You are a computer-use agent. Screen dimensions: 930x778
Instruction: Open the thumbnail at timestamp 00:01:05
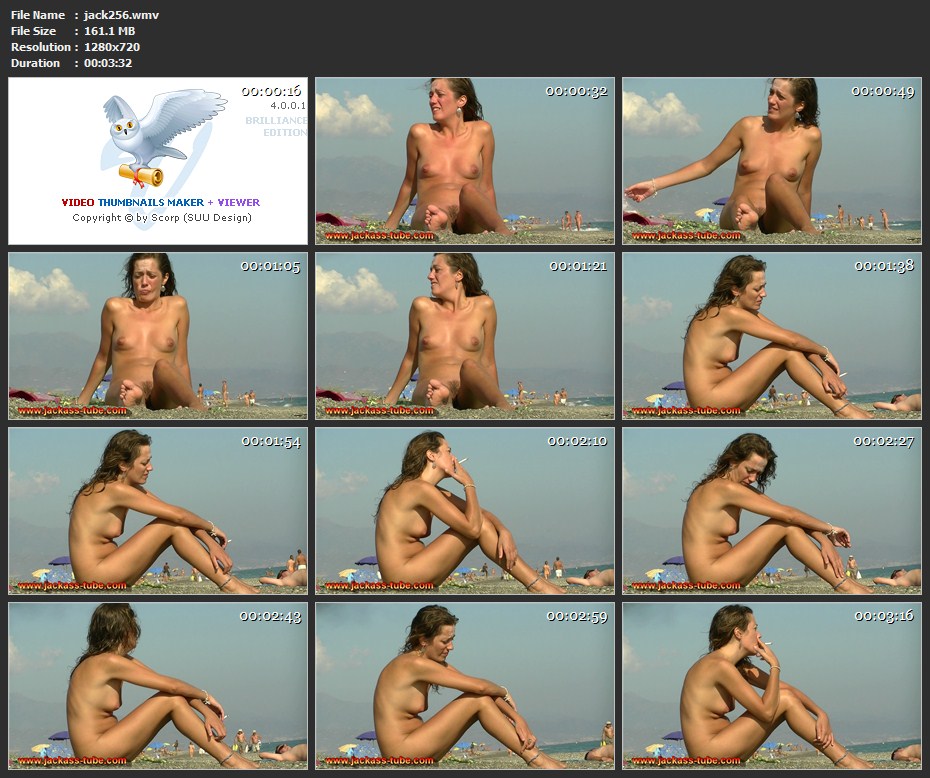158,336
